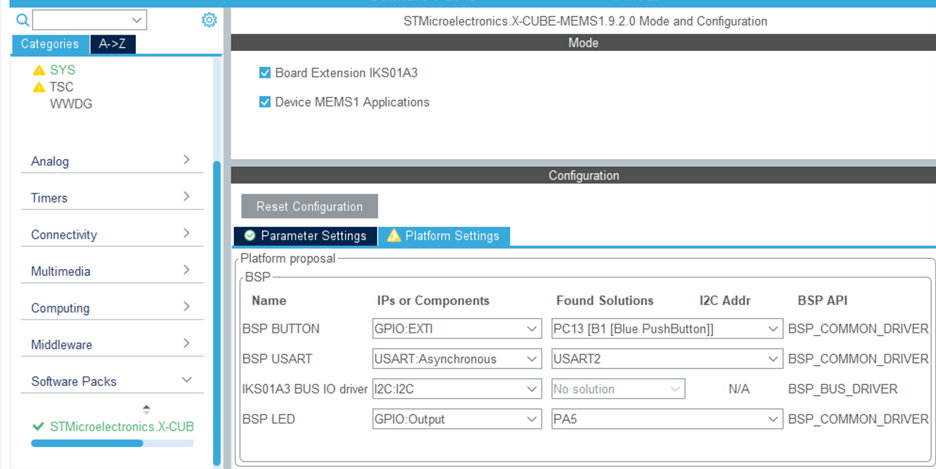This screenshot has width=936, height=469.
Task: Click the SYS warning triangle icon
Action: click(x=39, y=70)
